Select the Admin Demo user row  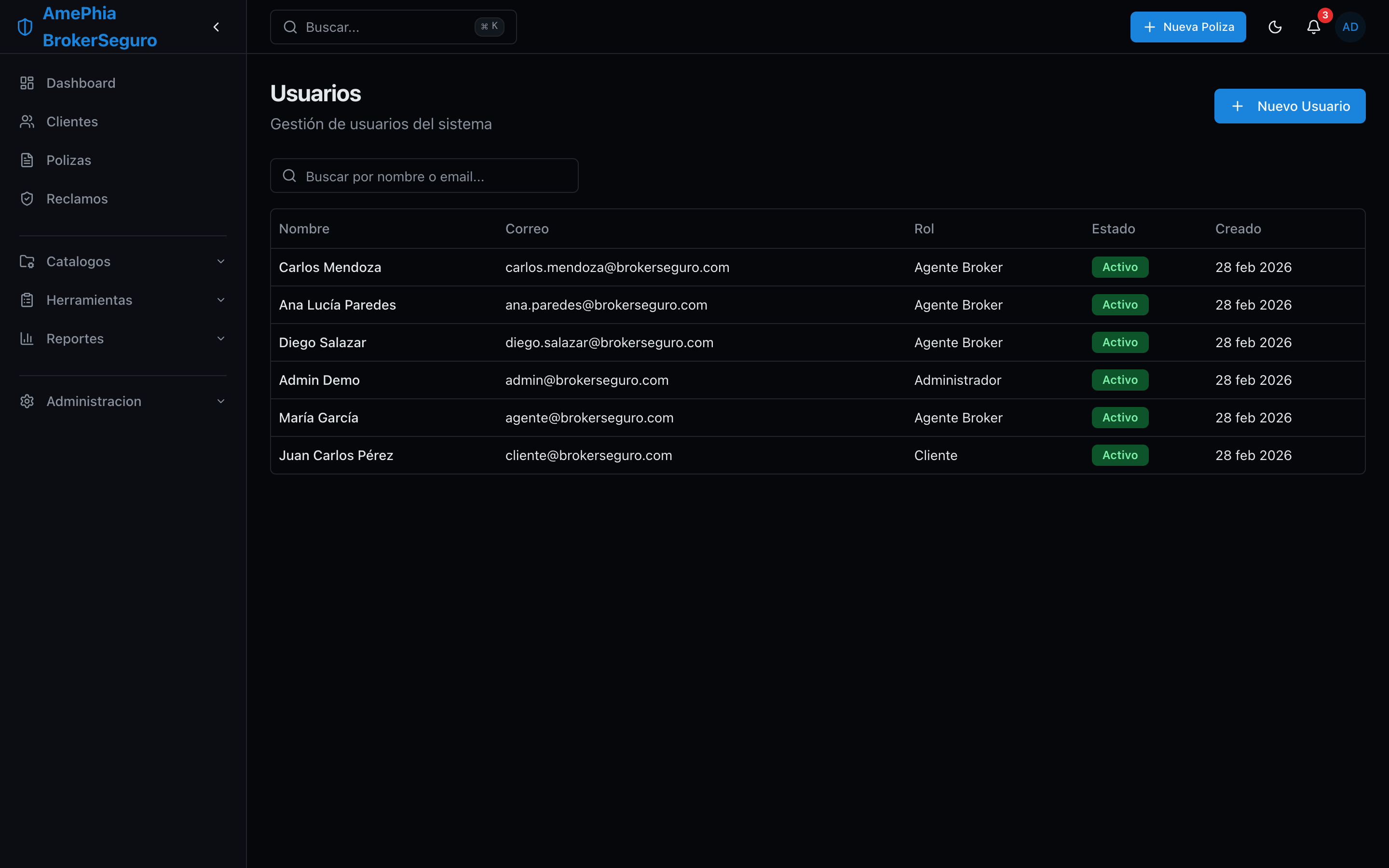coord(817,380)
